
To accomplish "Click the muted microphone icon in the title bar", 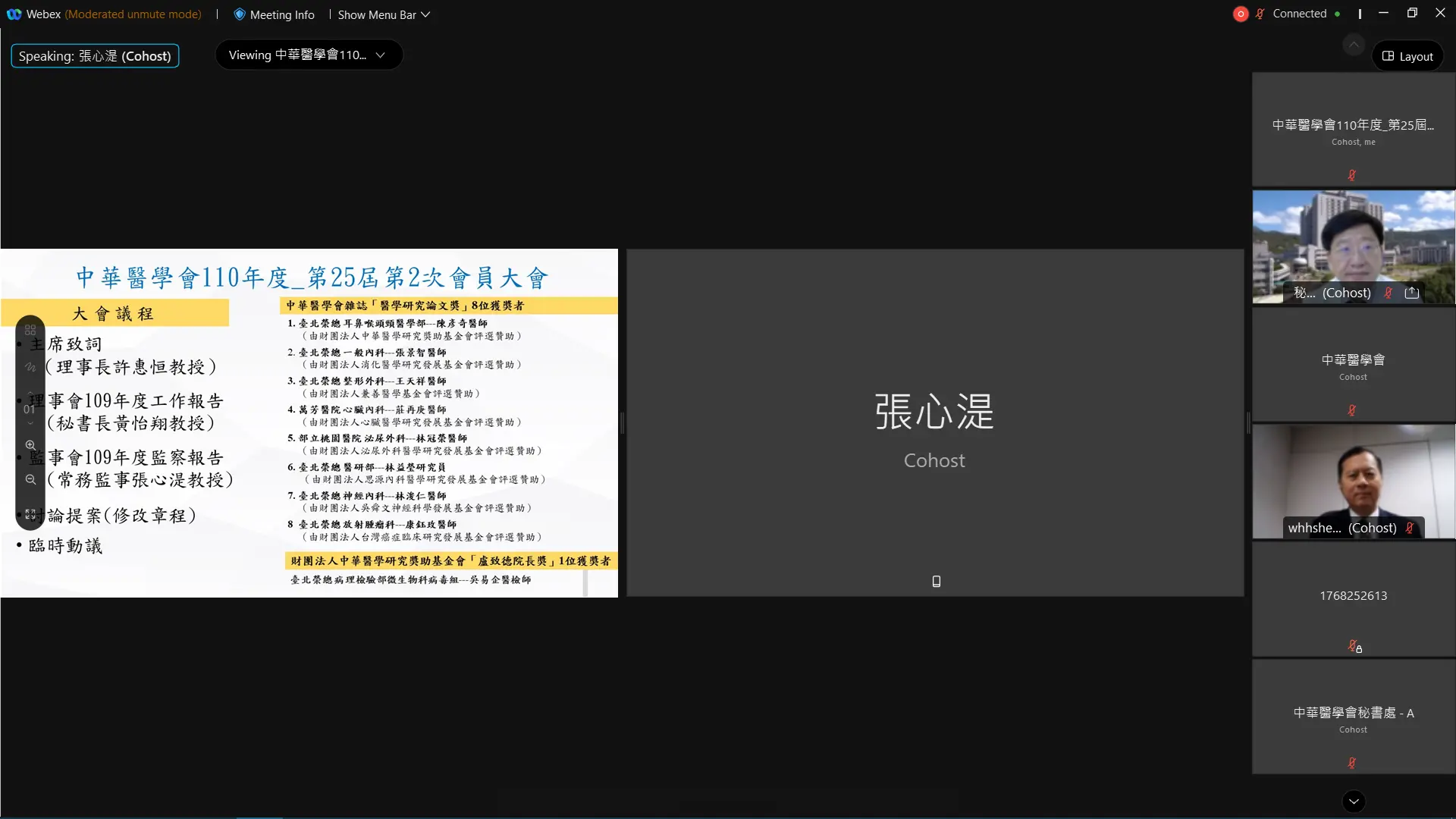I will click(x=1260, y=13).
